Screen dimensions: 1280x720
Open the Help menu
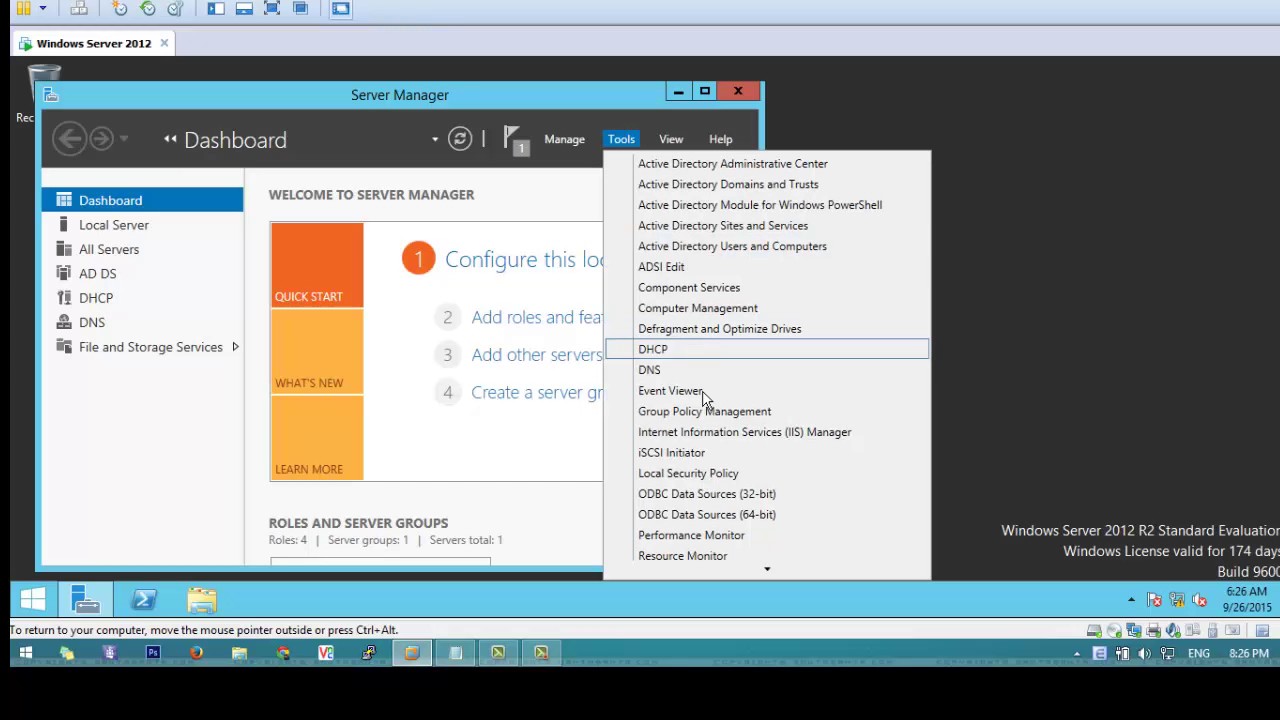click(720, 139)
